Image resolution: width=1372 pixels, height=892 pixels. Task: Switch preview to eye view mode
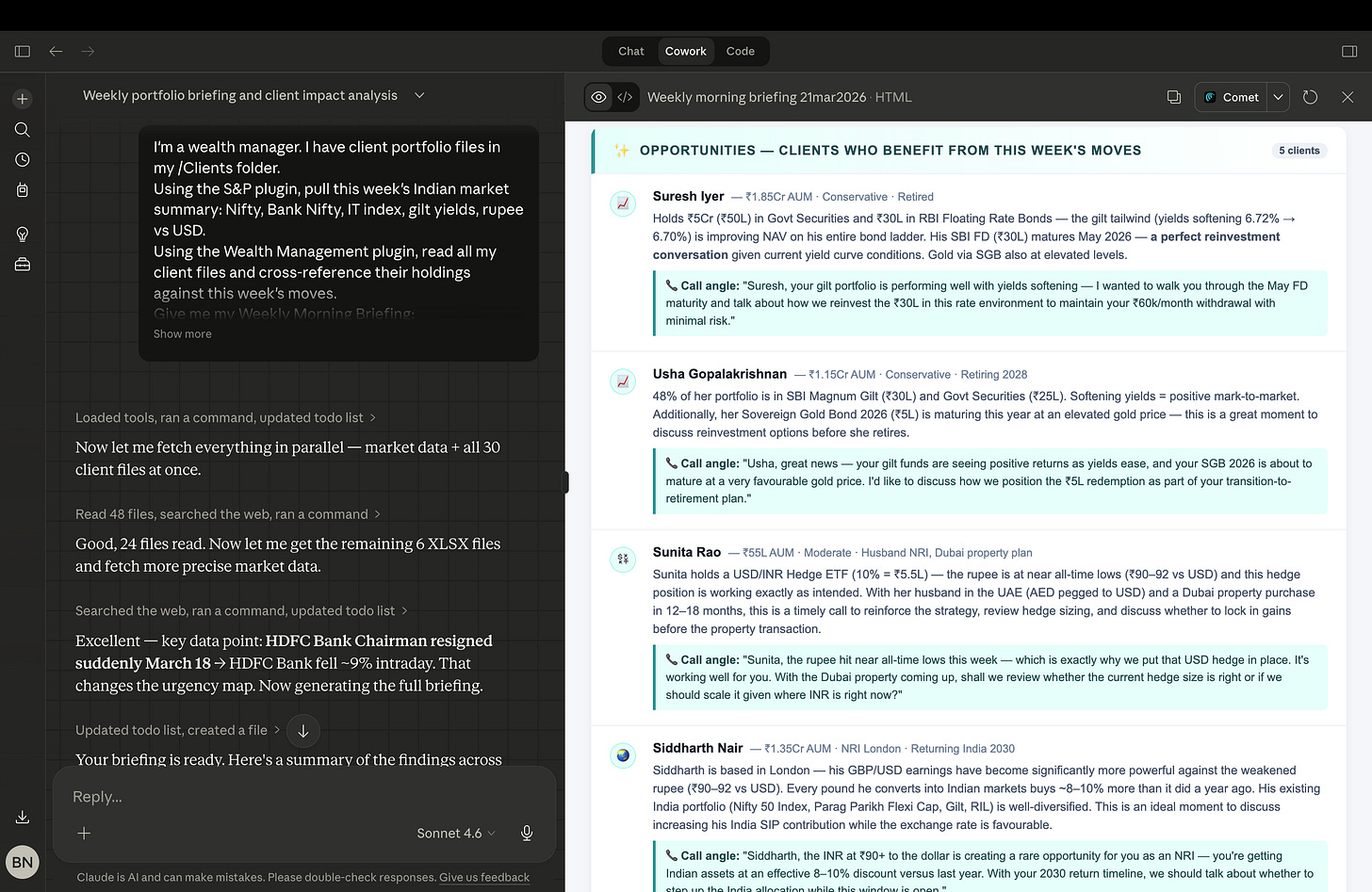pyautogui.click(x=598, y=97)
